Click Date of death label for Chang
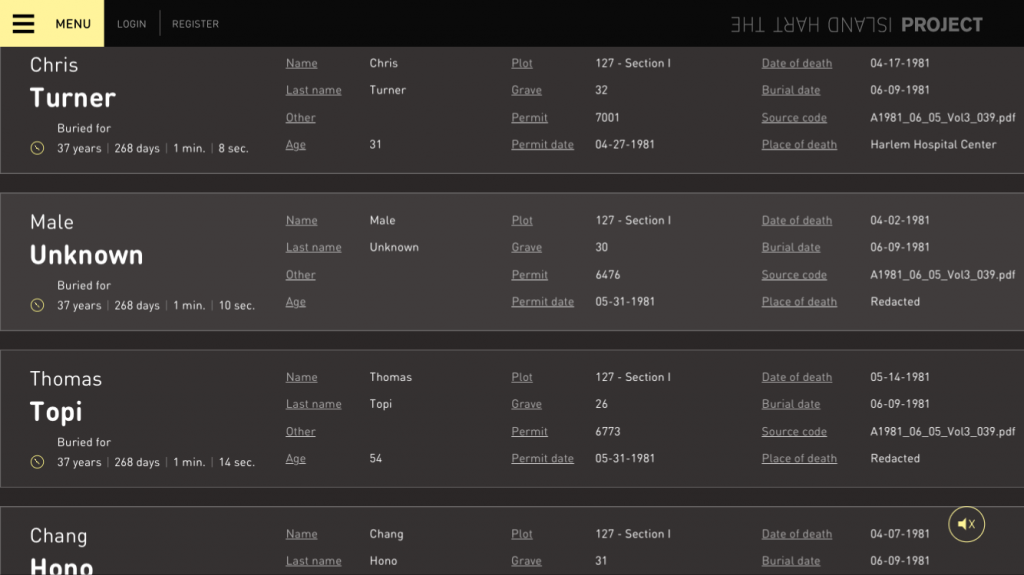This screenshot has width=1024, height=575. 796,535
